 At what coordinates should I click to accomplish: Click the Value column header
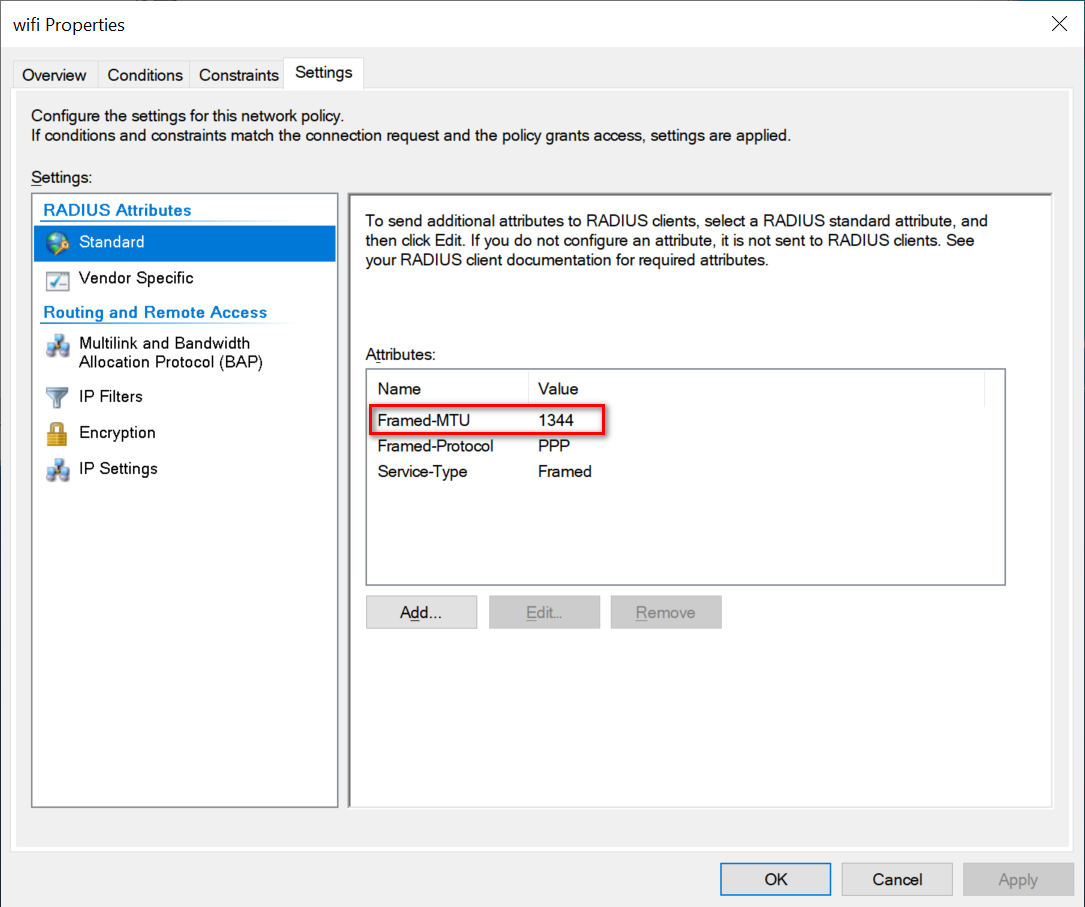pyautogui.click(x=558, y=388)
